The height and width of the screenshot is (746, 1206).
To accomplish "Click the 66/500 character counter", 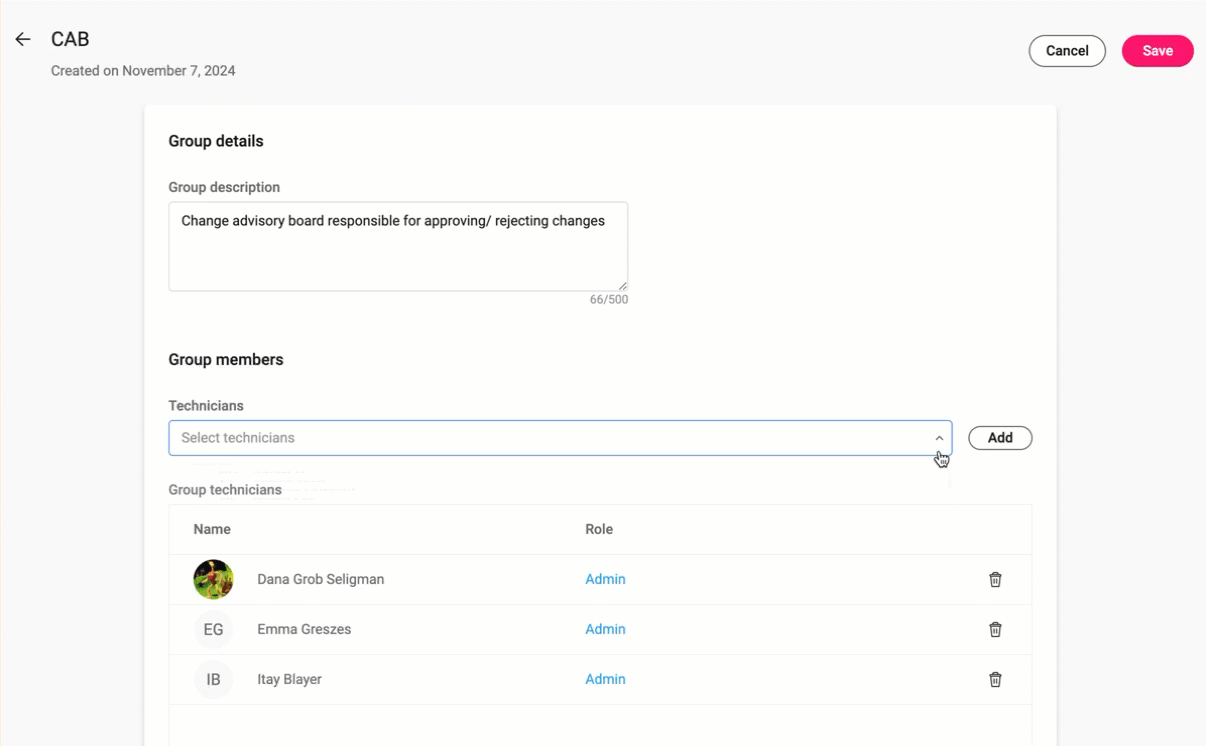I will [x=609, y=300].
